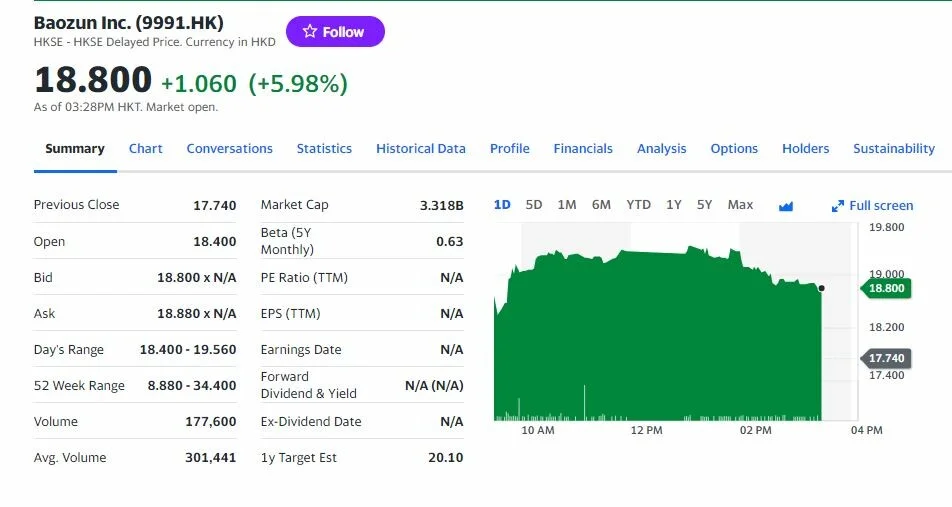The image size is (952, 507).
Task: Select the 6M chart range
Action: tap(601, 205)
